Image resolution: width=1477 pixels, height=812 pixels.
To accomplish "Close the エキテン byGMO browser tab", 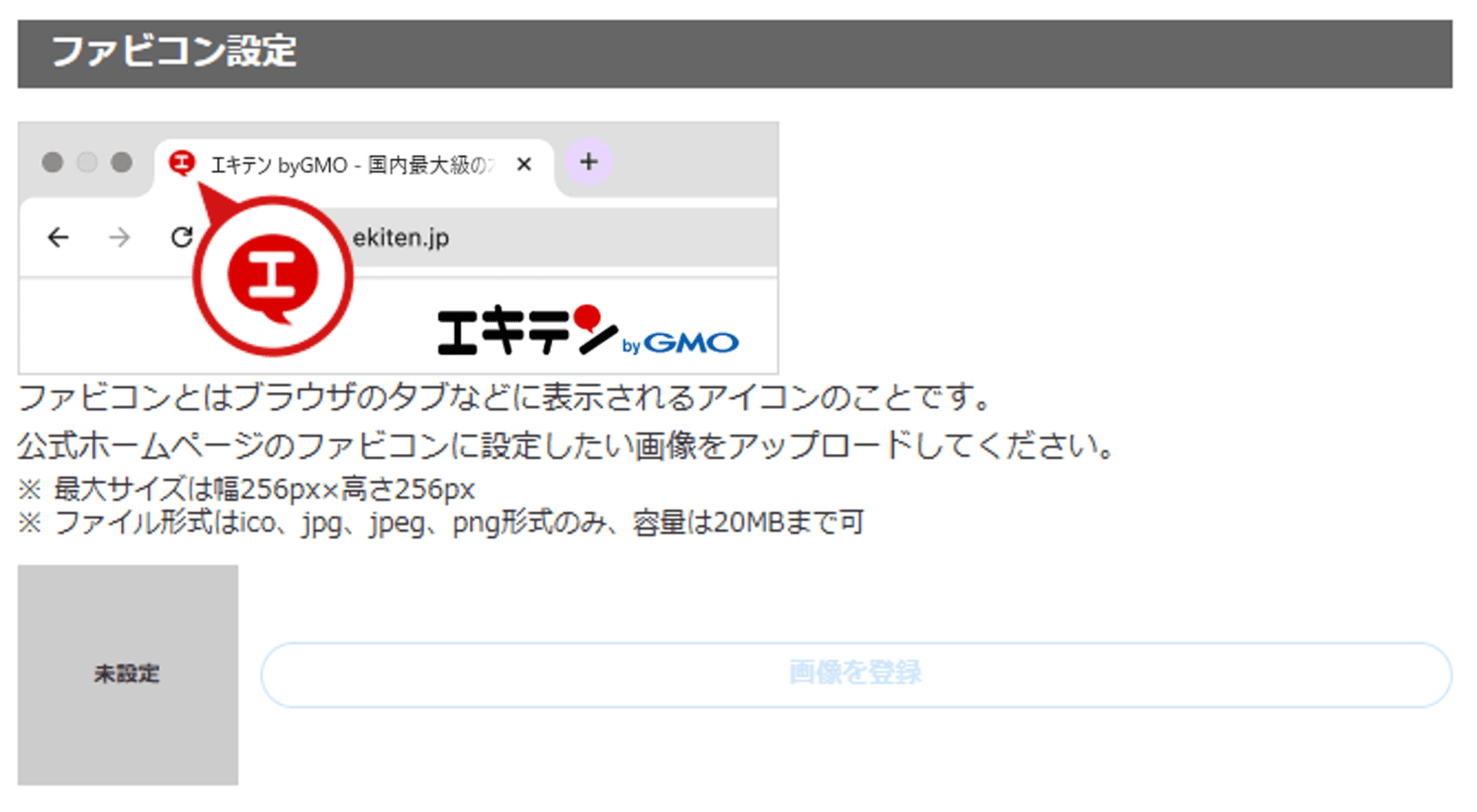I will pyautogui.click(x=524, y=164).
